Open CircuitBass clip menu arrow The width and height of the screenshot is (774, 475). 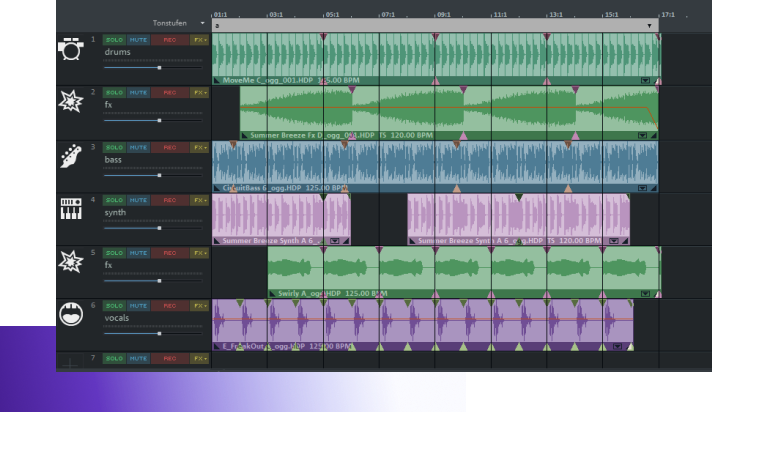click(642, 188)
